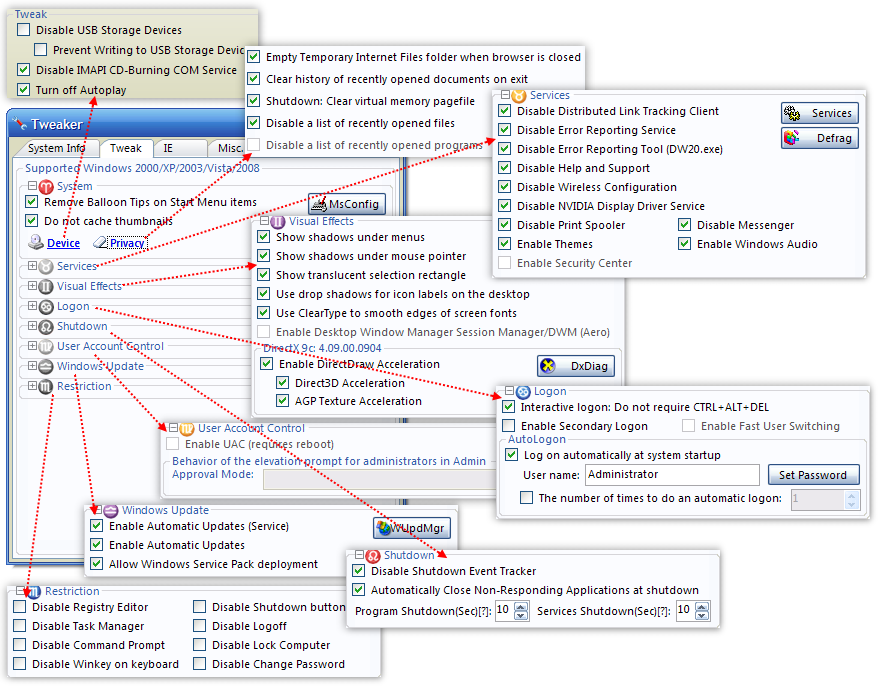Image resolution: width=881 pixels, height=690 pixels.
Task: Launch MsConfig button
Action: coord(347,204)
